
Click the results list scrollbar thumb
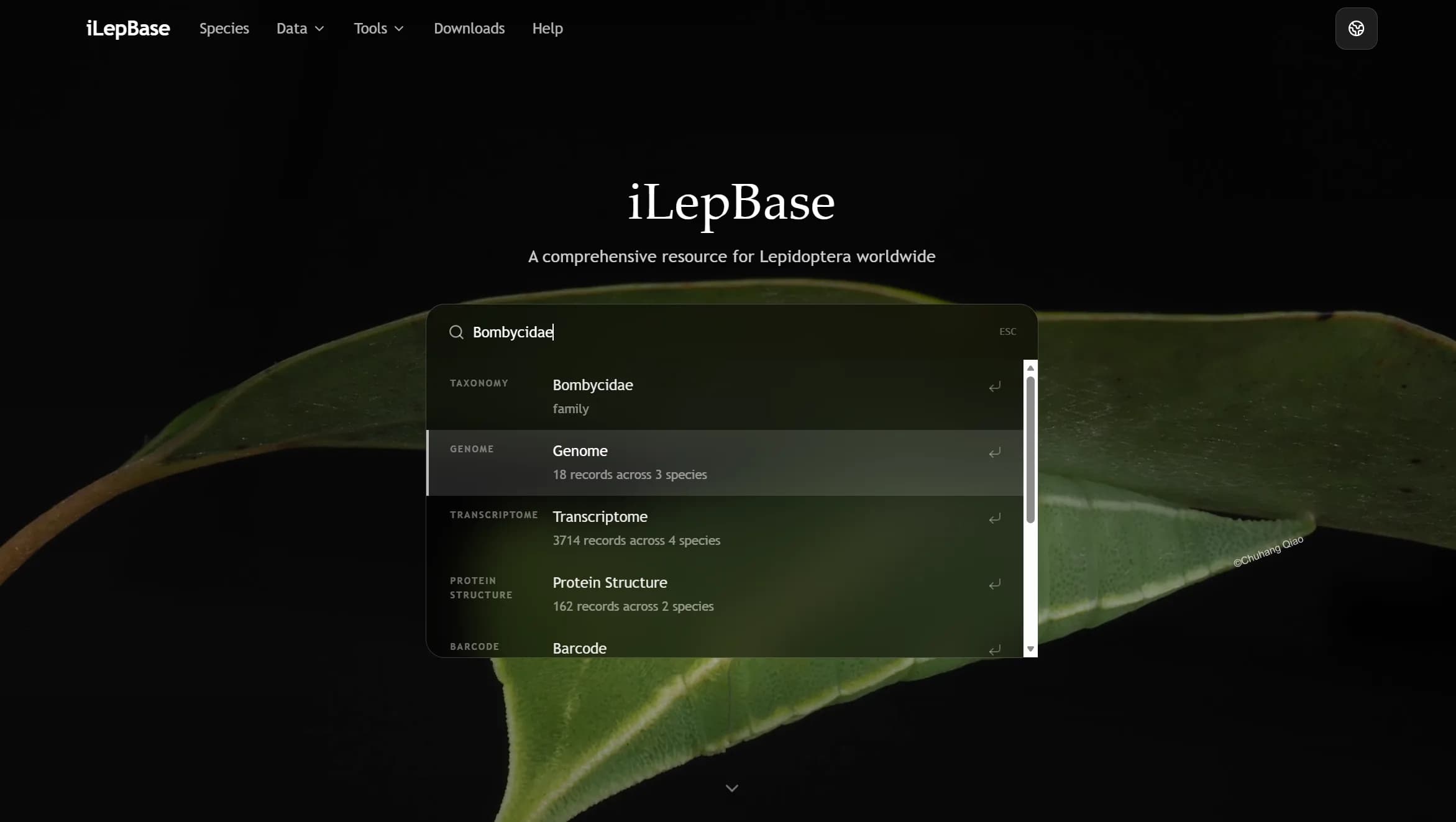1030,450
